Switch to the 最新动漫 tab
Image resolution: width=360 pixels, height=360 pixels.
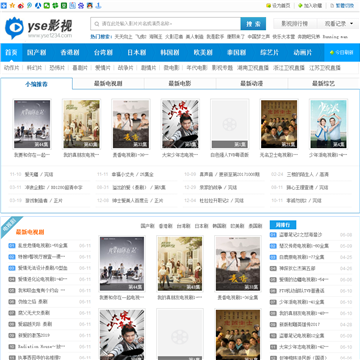pyautogui.click(x=252, y=83)
